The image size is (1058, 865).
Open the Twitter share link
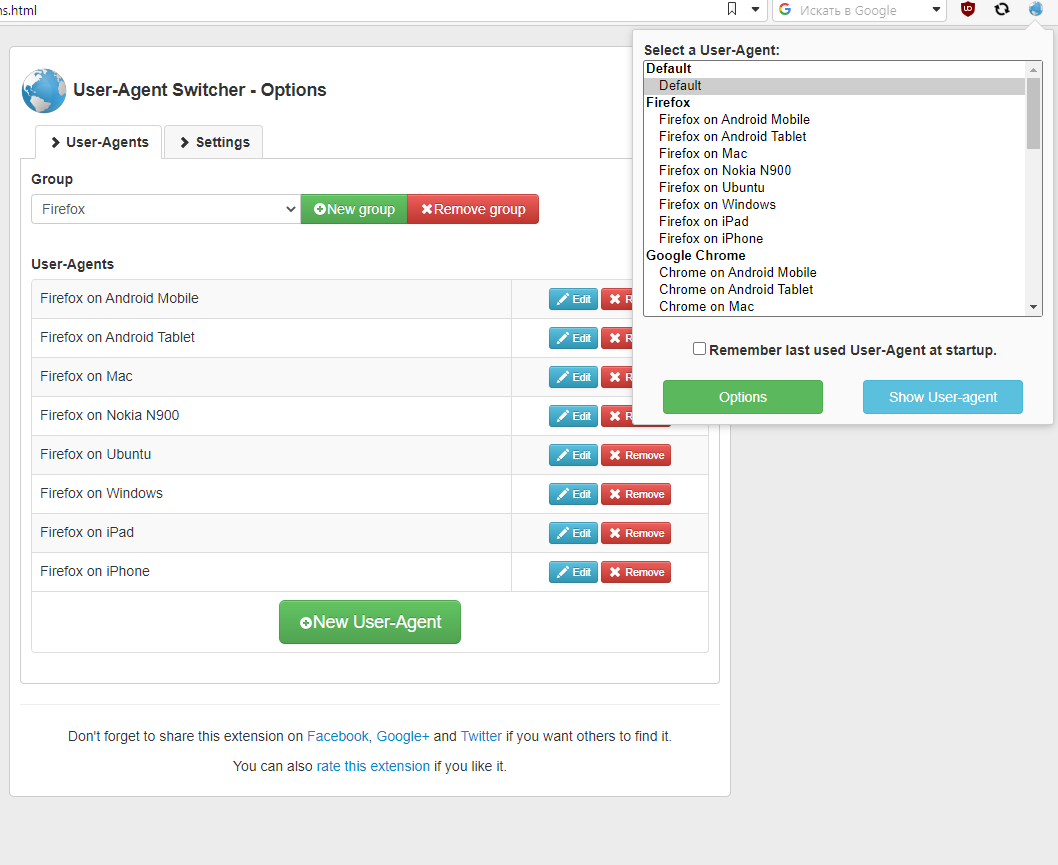coord(481,736)
